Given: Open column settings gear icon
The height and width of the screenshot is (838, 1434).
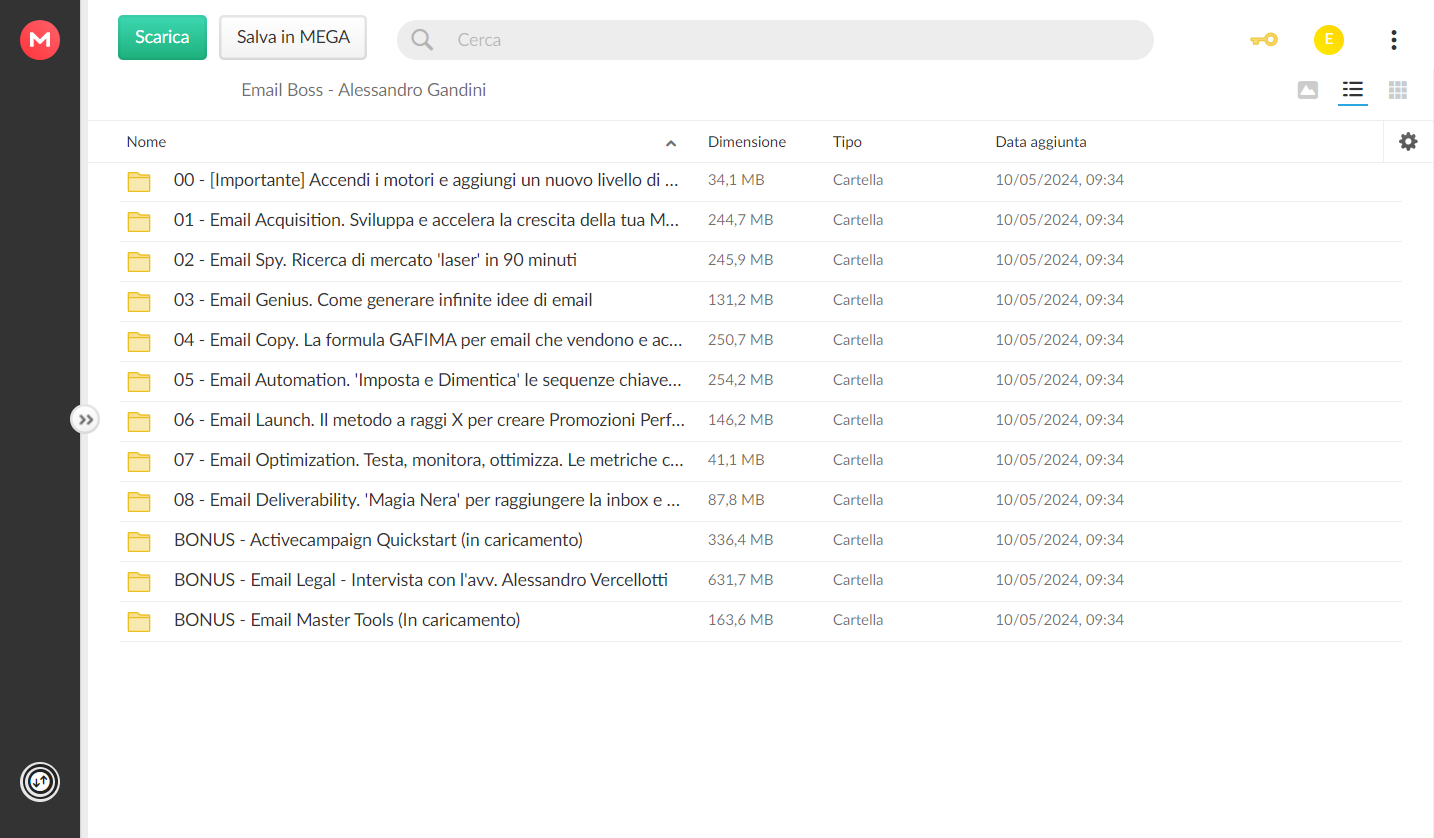Looking at the screenshot, I should [x=1408, y=142].
